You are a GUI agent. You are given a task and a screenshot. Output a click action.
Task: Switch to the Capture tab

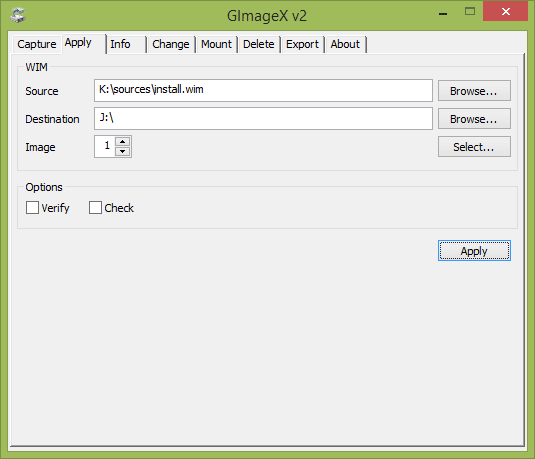point(37,44)
